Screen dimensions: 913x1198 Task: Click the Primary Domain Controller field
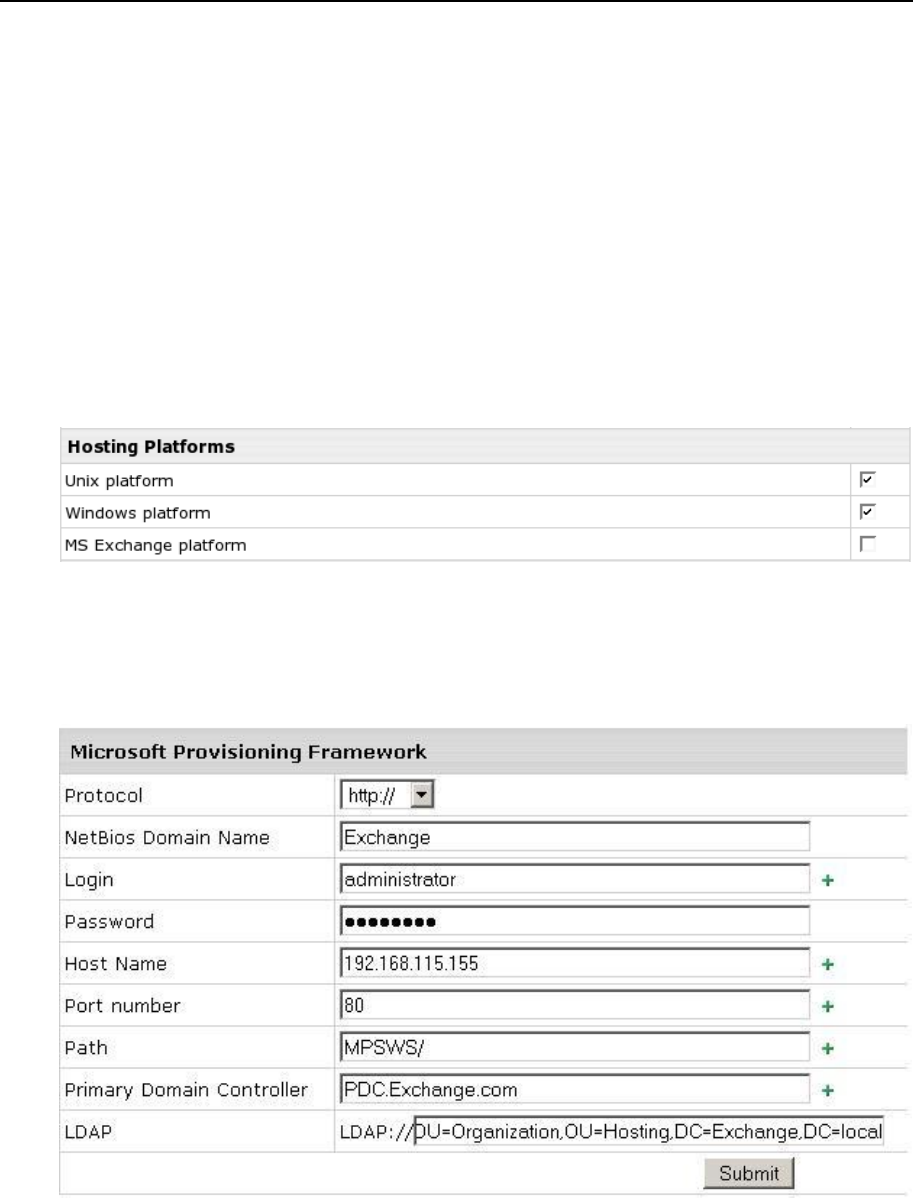574,1090
